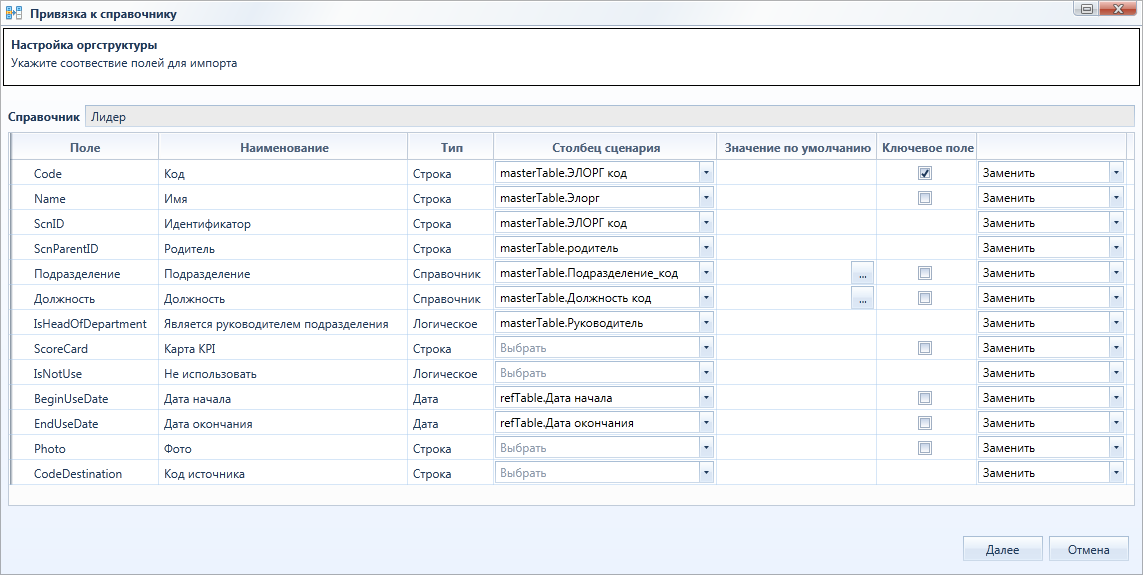This screenshot has width=1143, height=575.
Task: Click the Наименование column header
Action: coord(284,147)
